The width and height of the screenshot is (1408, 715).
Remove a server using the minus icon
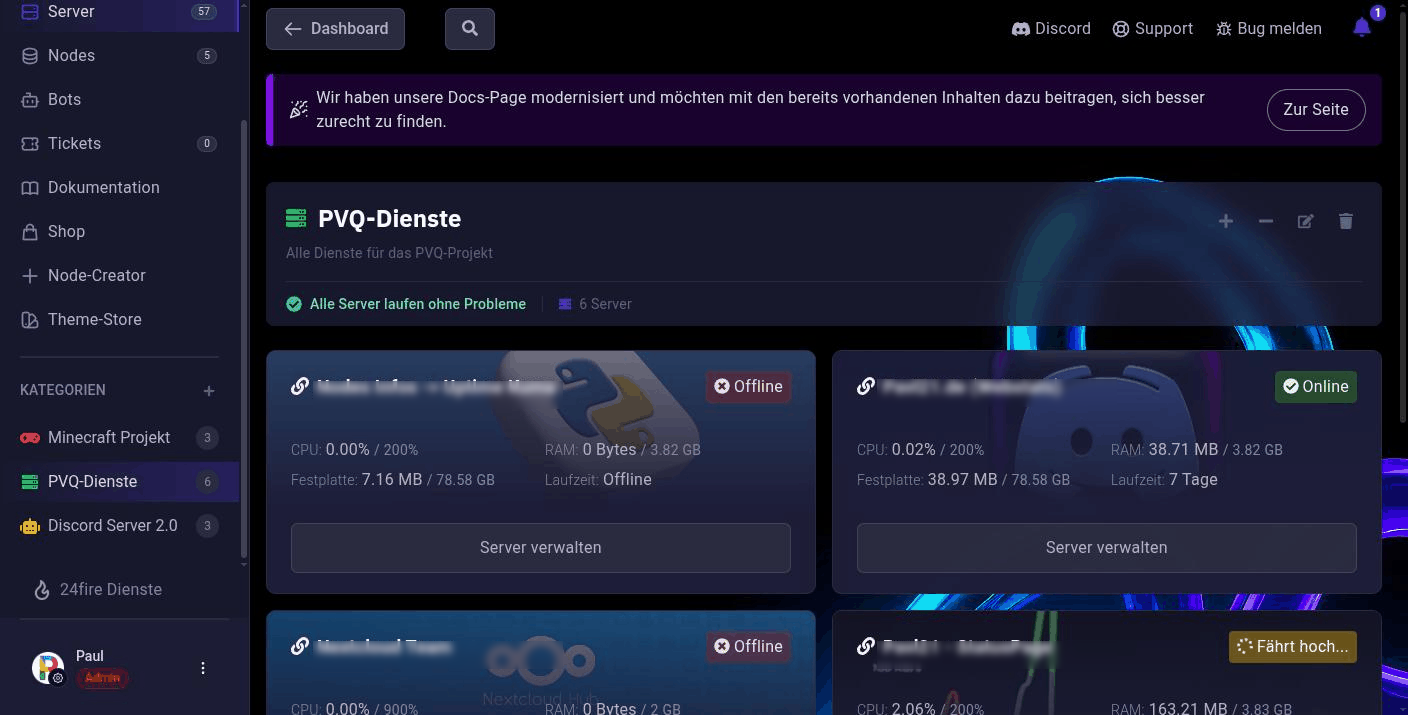click(1266, 221)
